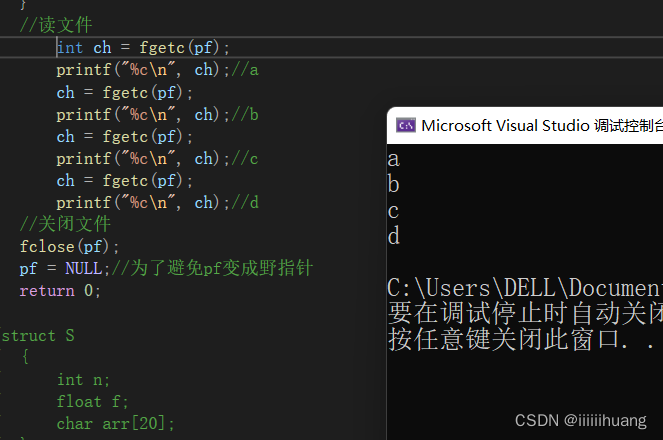Image resolution: width=663 pixels, height=440 pixels.
Task: Click the console path 'C:\Users\DELL\Documen'
Action: [525, 288]
